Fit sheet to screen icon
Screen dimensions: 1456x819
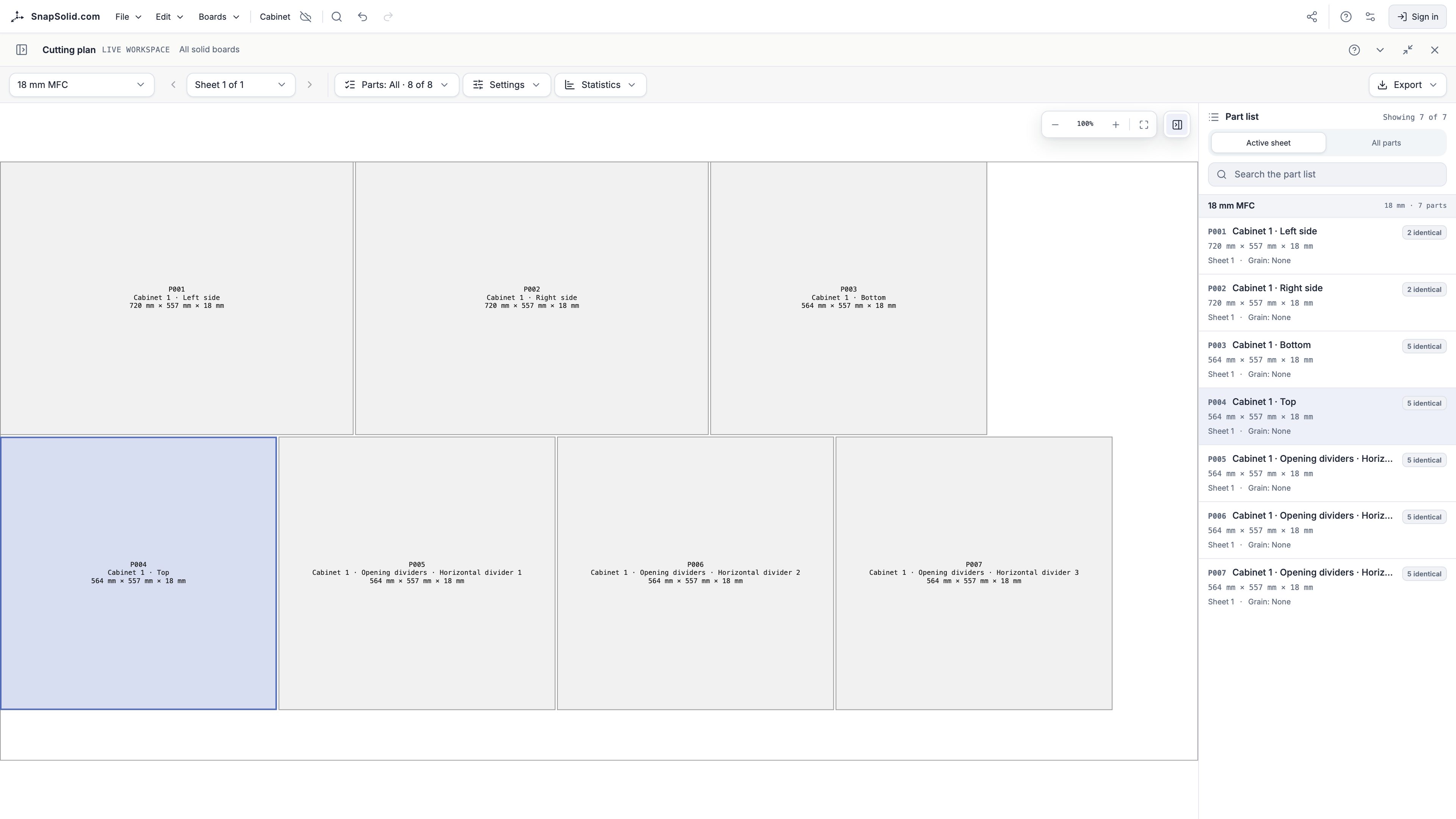point(1144,124)
